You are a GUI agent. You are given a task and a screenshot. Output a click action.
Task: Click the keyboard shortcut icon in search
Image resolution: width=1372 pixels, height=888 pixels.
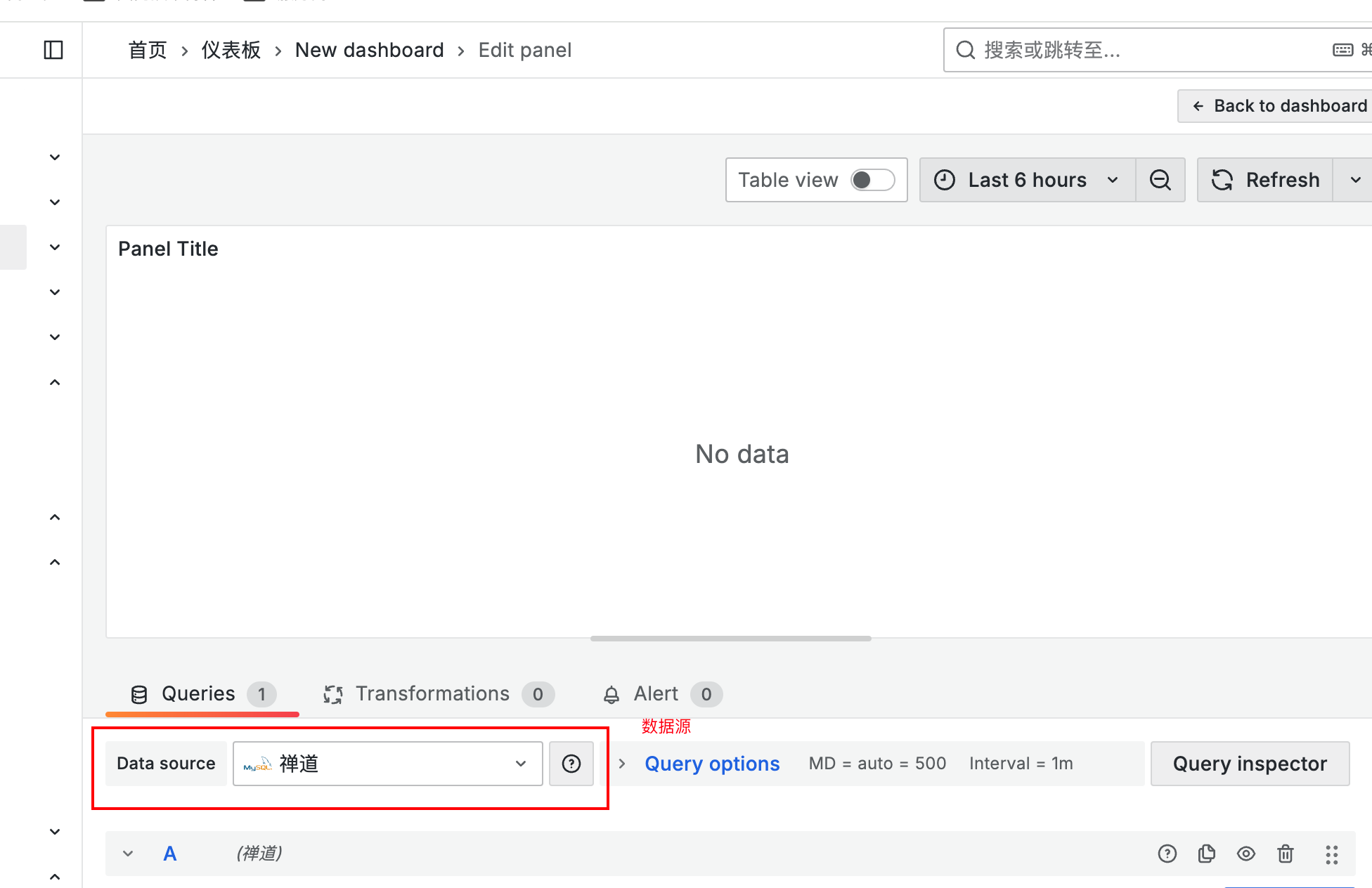[1342, 50]
